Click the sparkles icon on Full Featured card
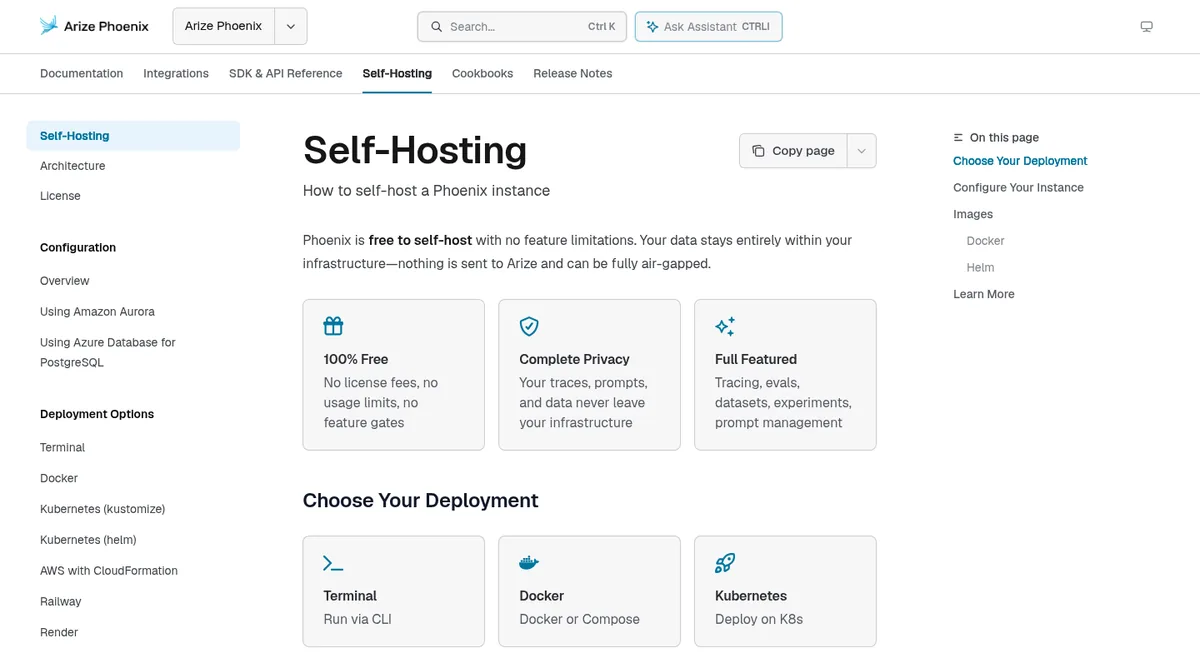This screenshot has height=658, width=1200. 725,326
